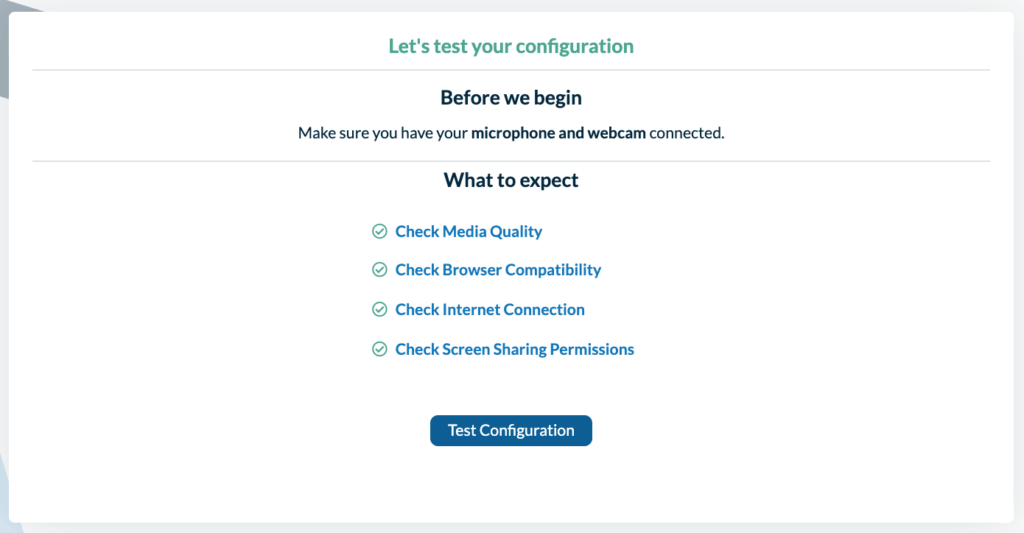Select the Check Internet Connection link
1024x533 pixels.
coord(490,310)
